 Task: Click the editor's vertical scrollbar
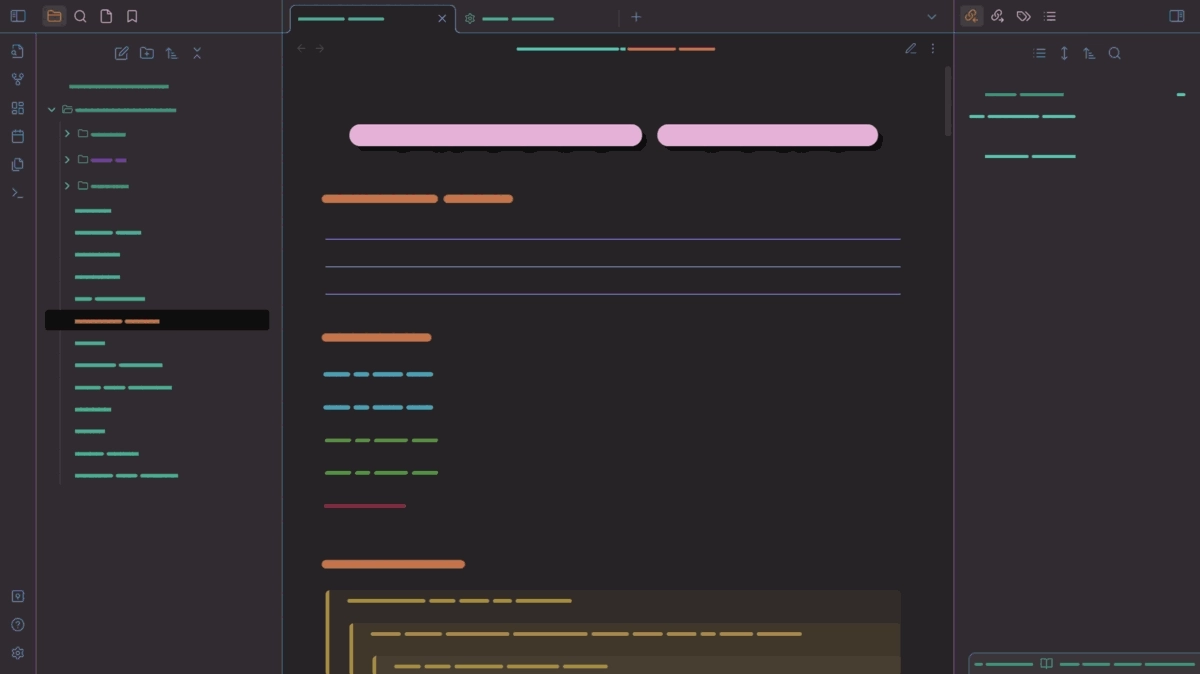[948, 100]
